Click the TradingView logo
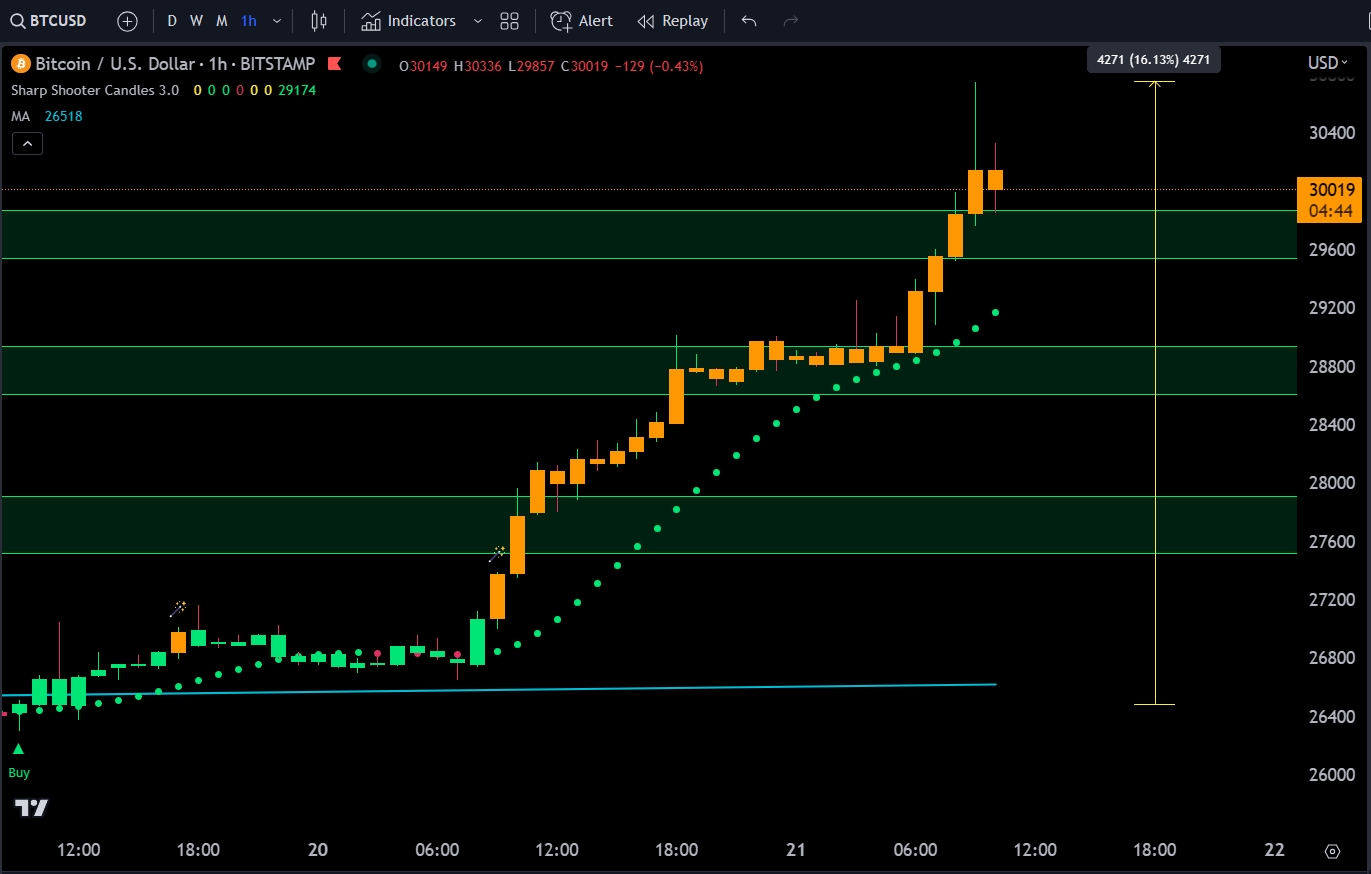The height and width of the screenshot is (874, 1371). pyautogui.click(x=32, y=808)
